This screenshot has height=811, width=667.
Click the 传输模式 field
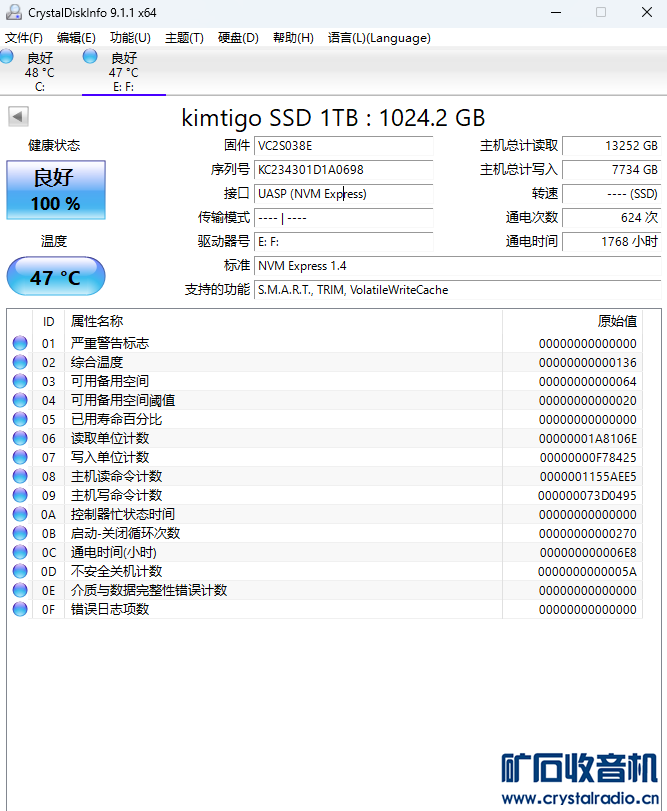point(343,218)
